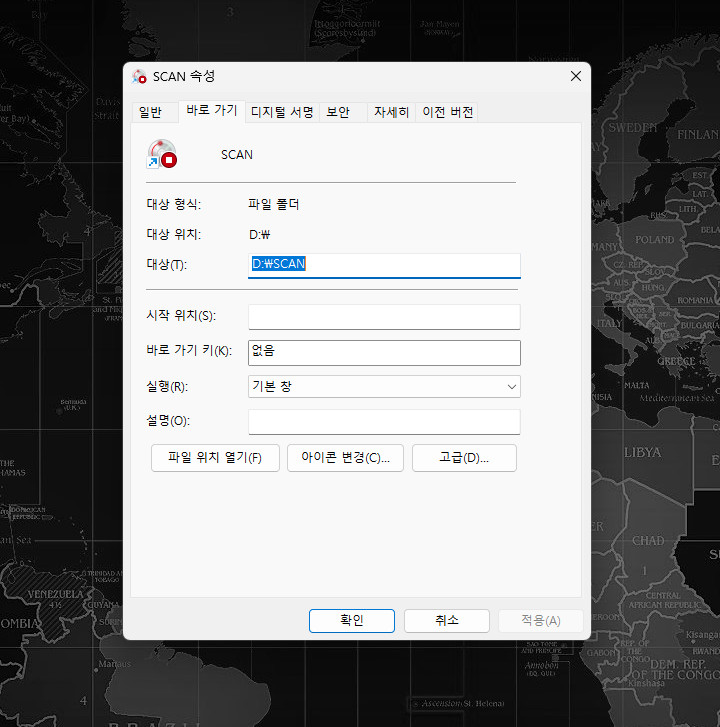This screenshot has height=727, width=720.
Task: Go to the 보안 tab
Action: (x=338, y=113)
